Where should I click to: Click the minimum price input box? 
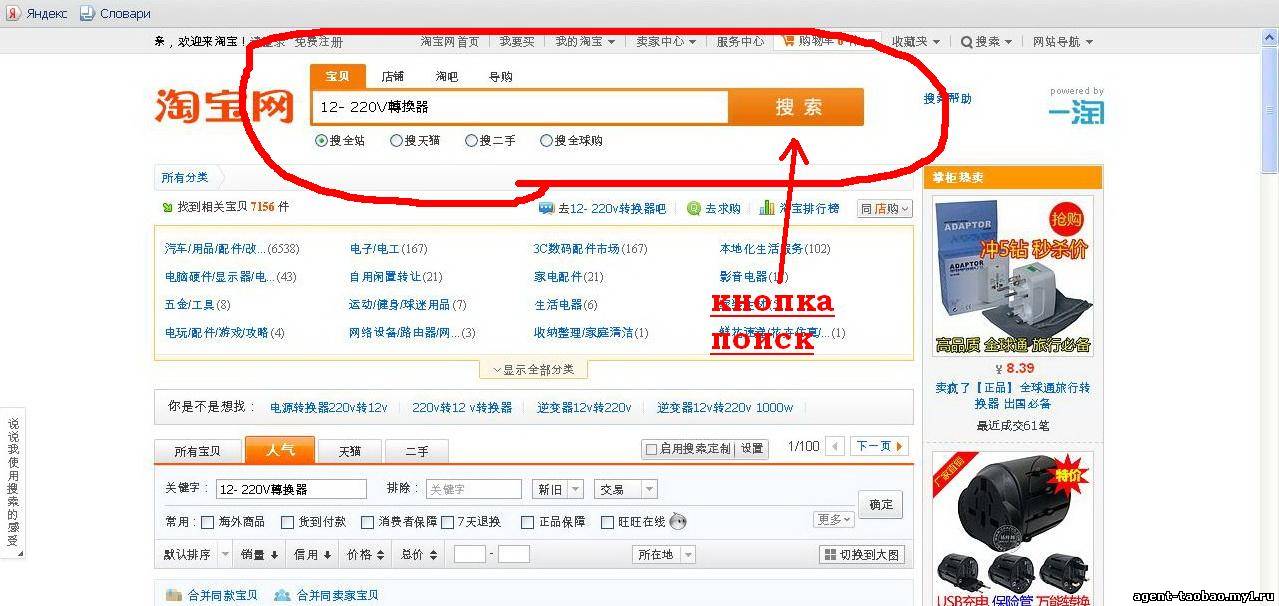(x=470, y=554)
